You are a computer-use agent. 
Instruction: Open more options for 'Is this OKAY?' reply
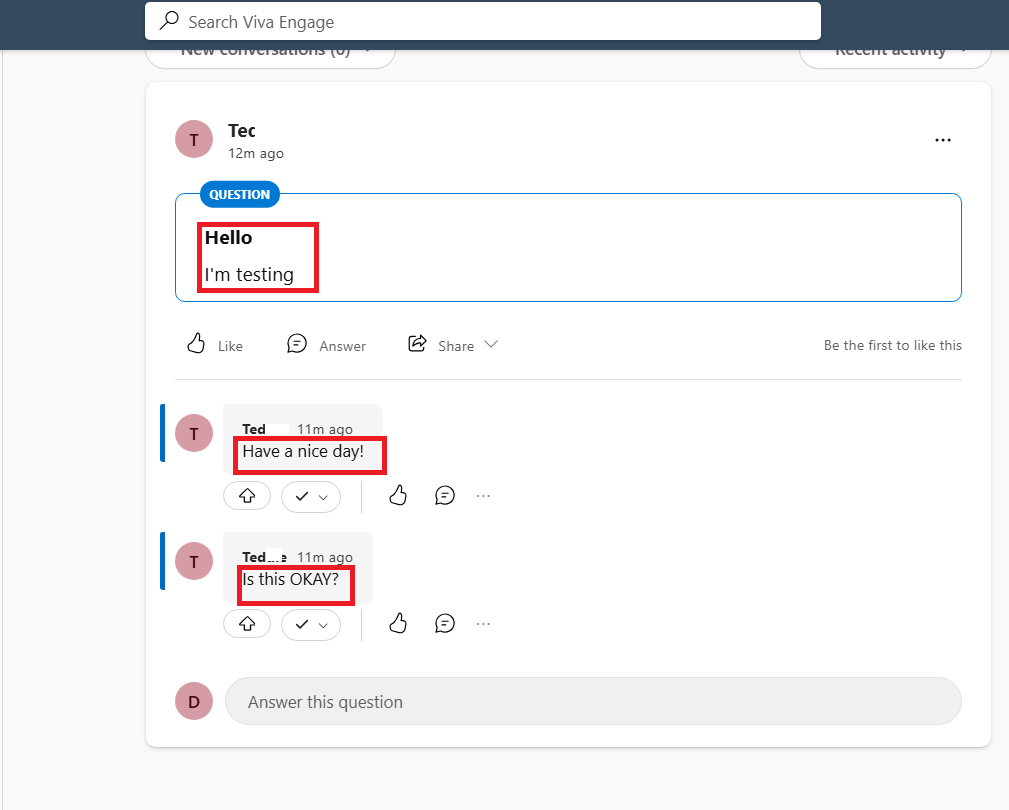pyautogui.click(x=483, y=623)
